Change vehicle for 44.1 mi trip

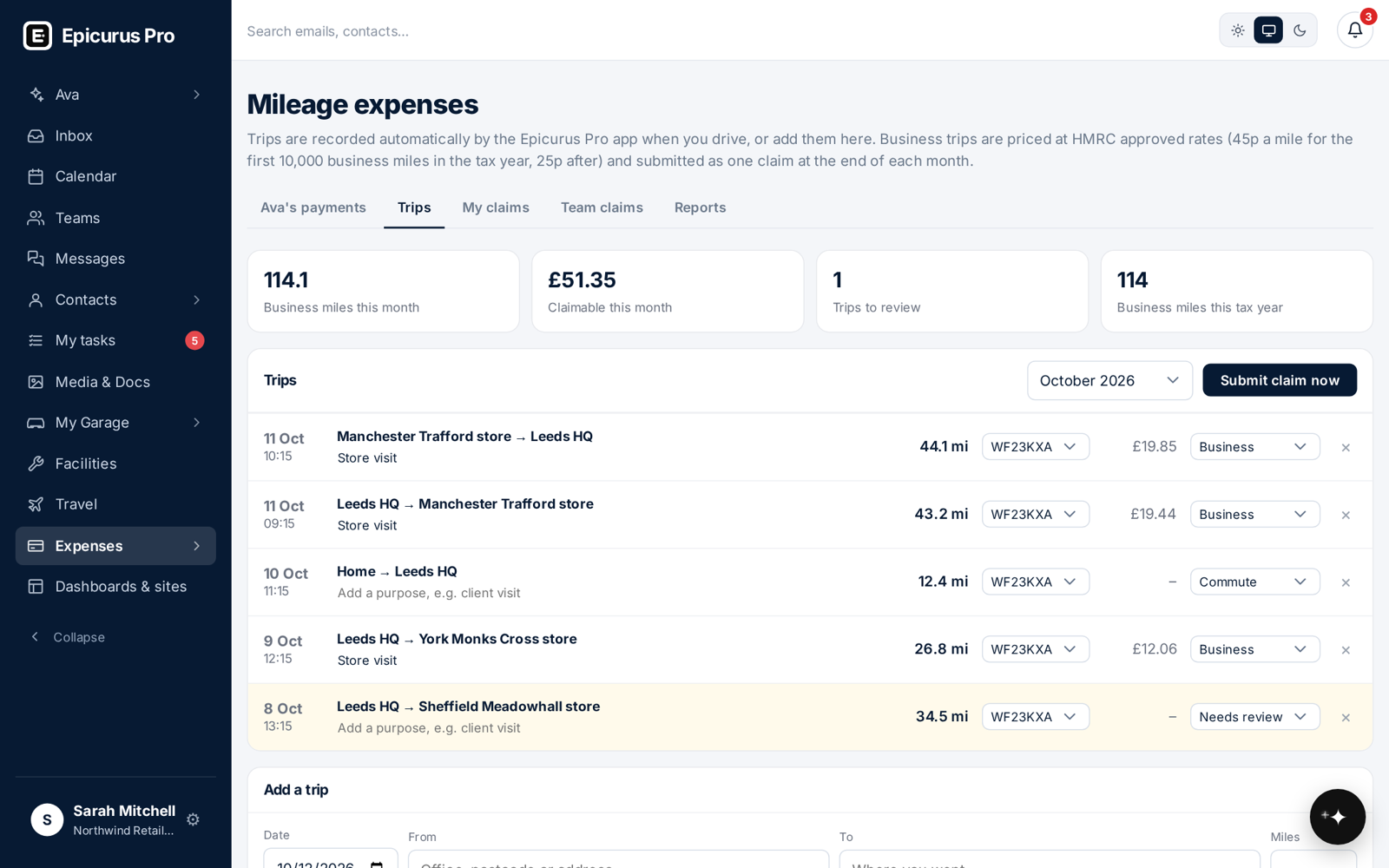point(1035,446)
